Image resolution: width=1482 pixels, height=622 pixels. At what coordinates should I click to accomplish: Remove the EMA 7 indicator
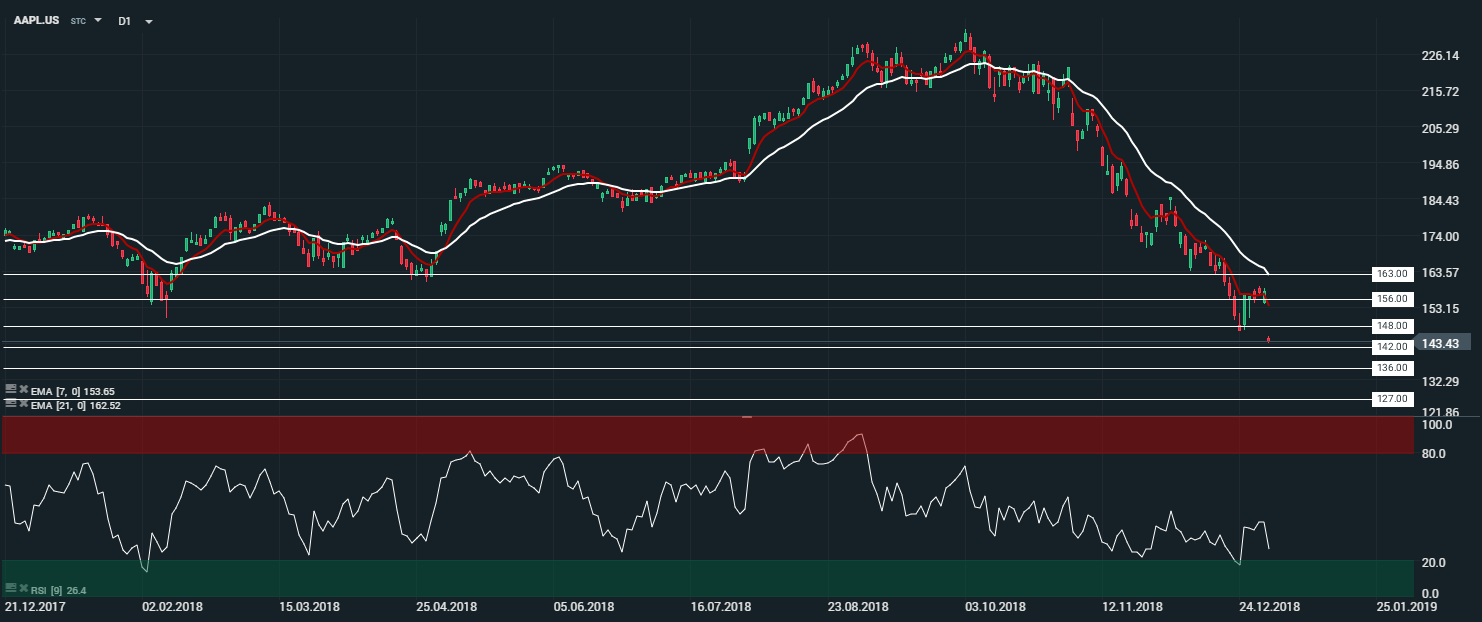(23, 389)
